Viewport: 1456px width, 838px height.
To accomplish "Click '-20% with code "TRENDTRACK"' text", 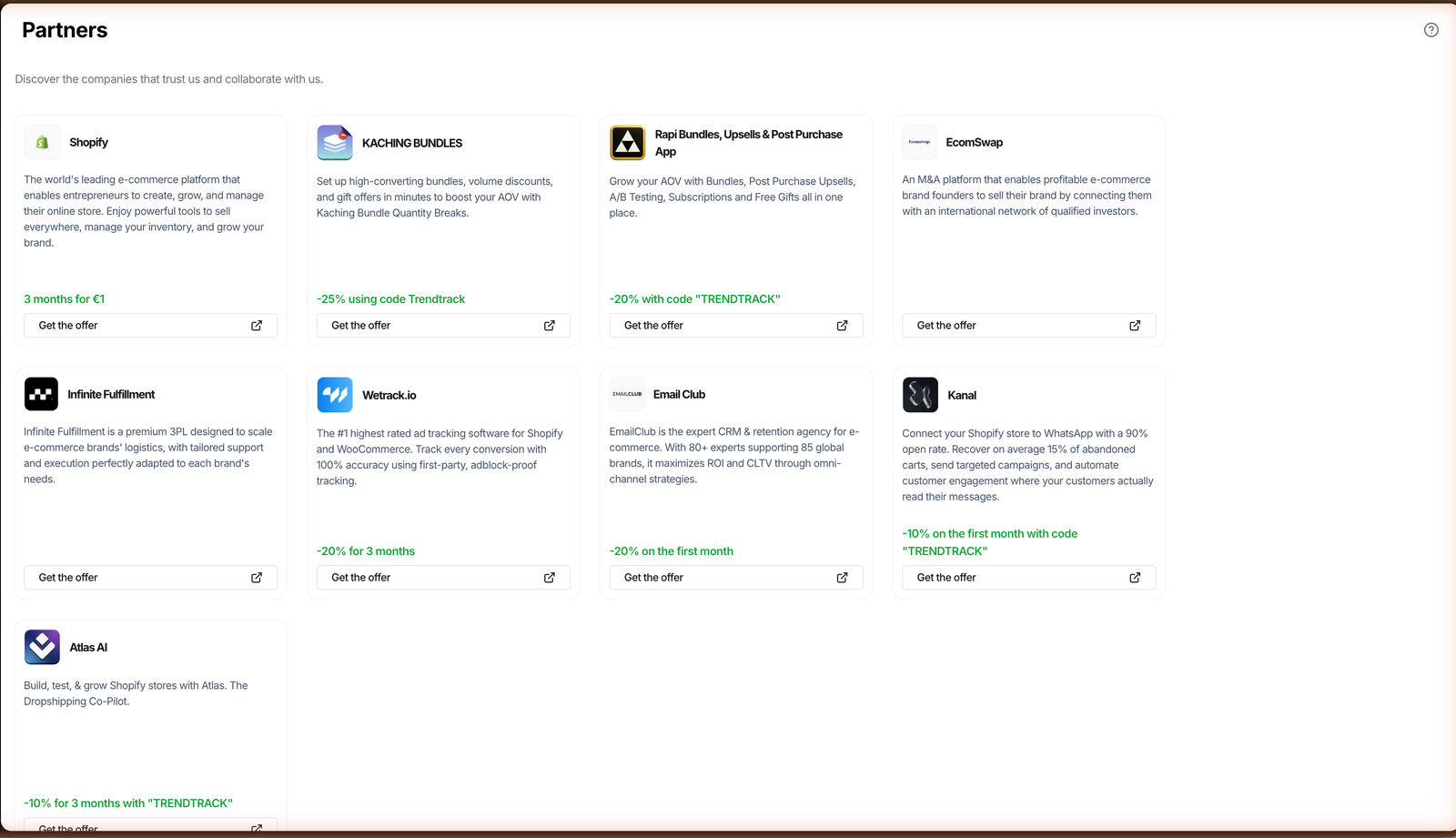I will point(695,299).
